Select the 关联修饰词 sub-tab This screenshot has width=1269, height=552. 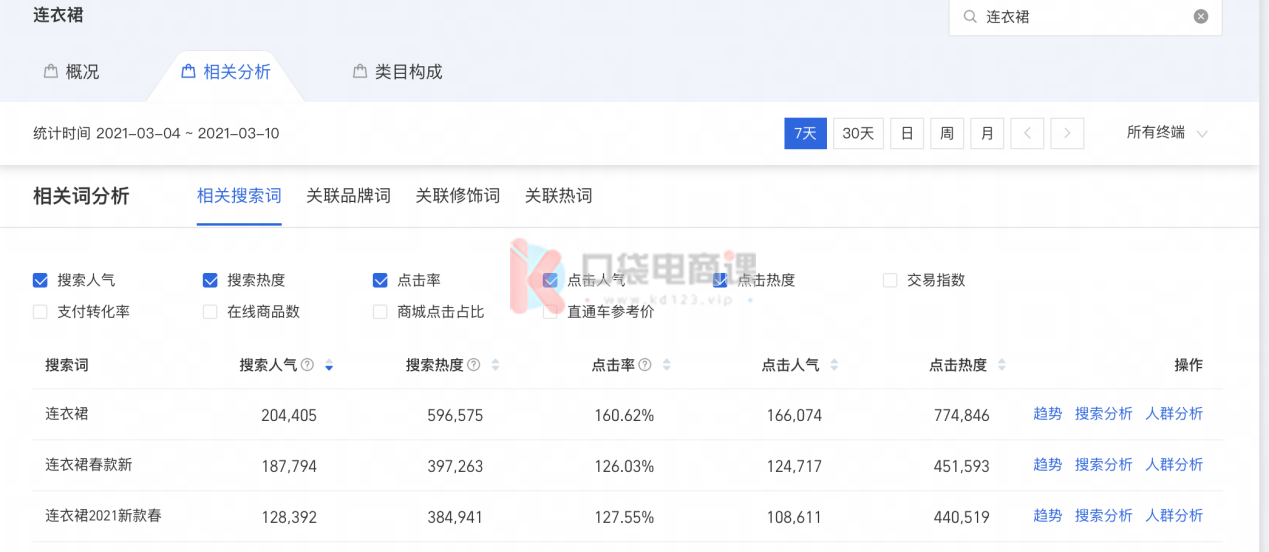tap(458, 196)
